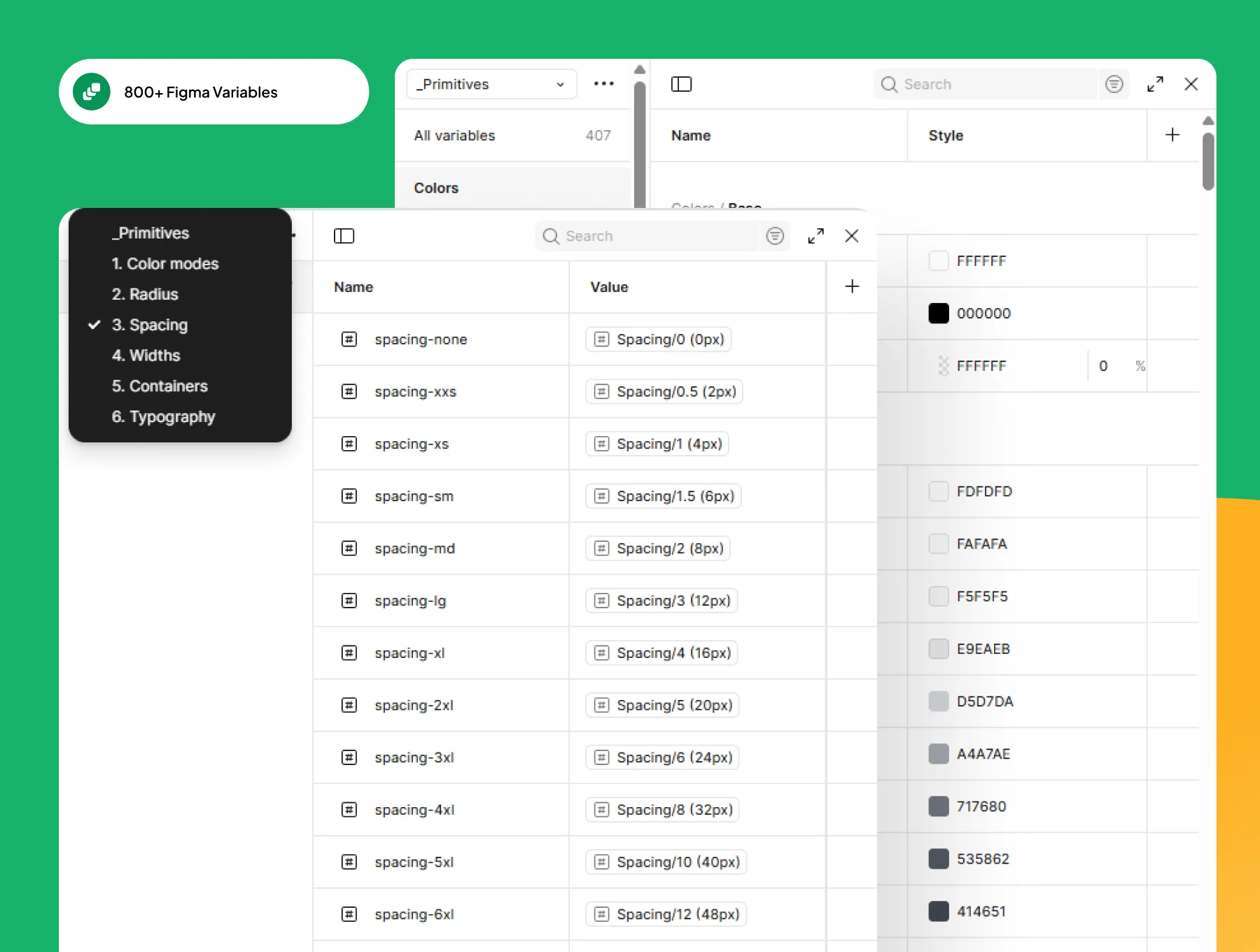The height and width of the screenshot is (952, 1260).
Task: Select 6. Typography collection
Action: [x=163, y=417]
